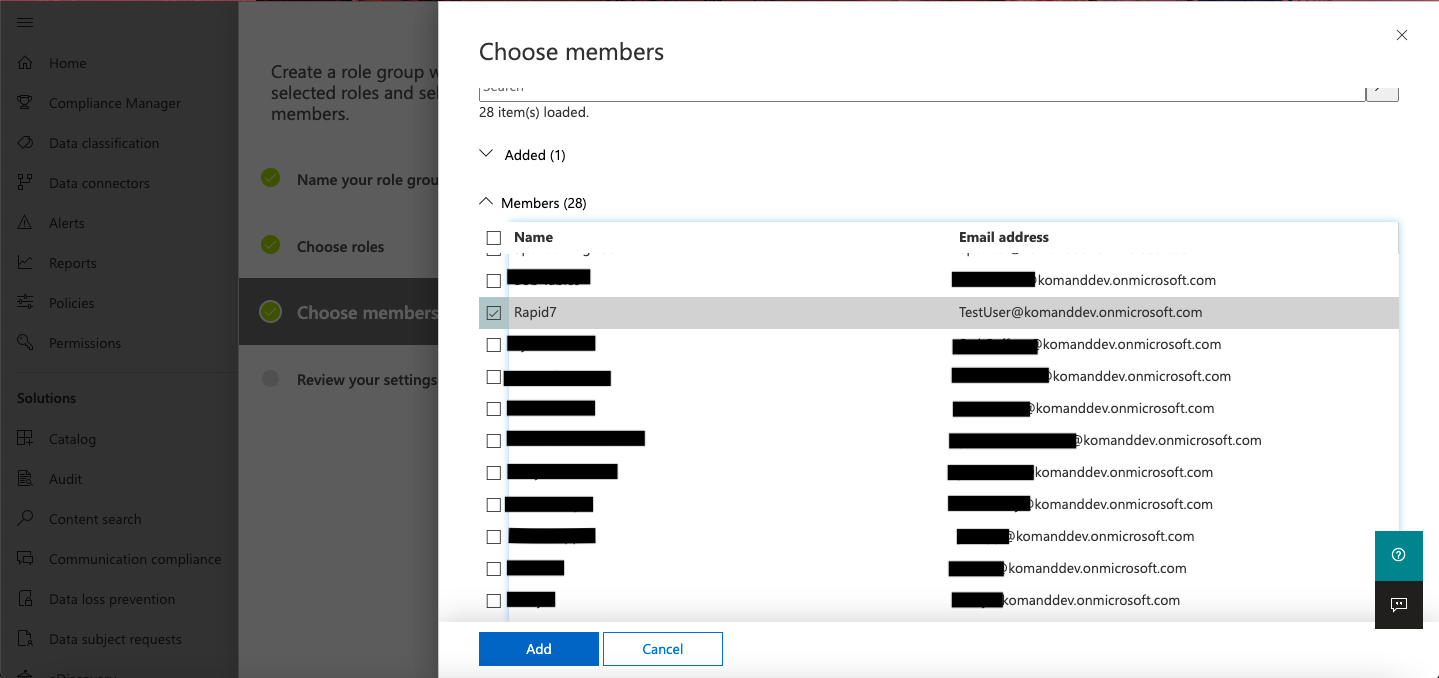Open Data loss prevention in navigation
Viewport: 1439px width, 678px height.
point(111,599)
